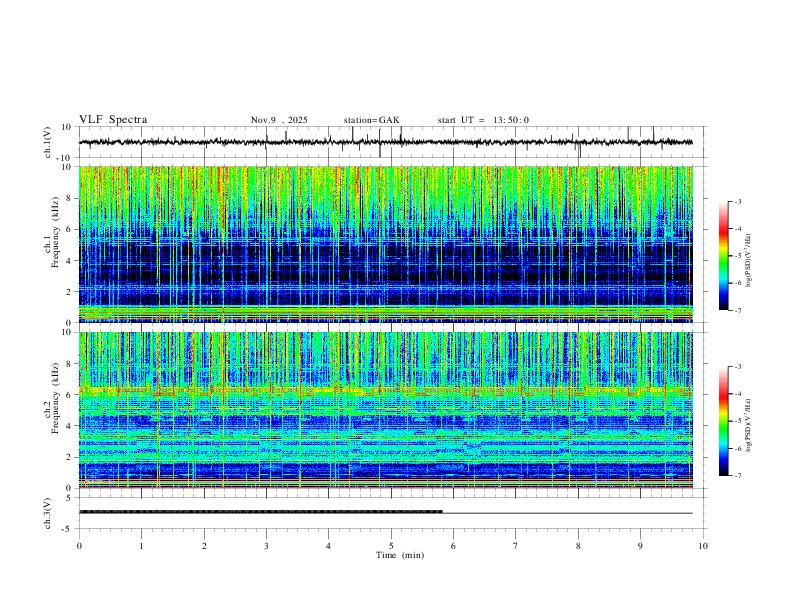This screenshot has height=612, width=792.
Task: Click the '10' tick label on time axis
Action: 703,546
